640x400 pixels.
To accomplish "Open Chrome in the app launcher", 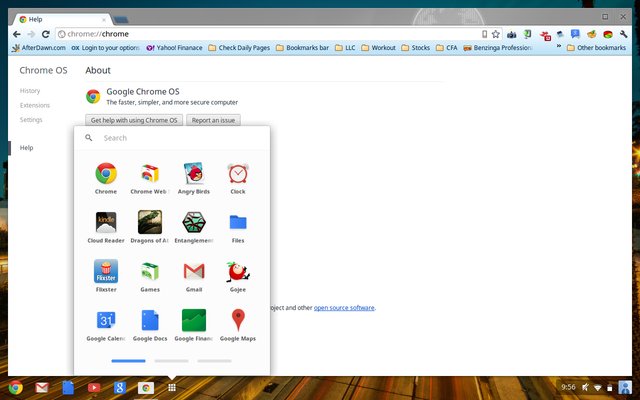I will pos(106,178).
